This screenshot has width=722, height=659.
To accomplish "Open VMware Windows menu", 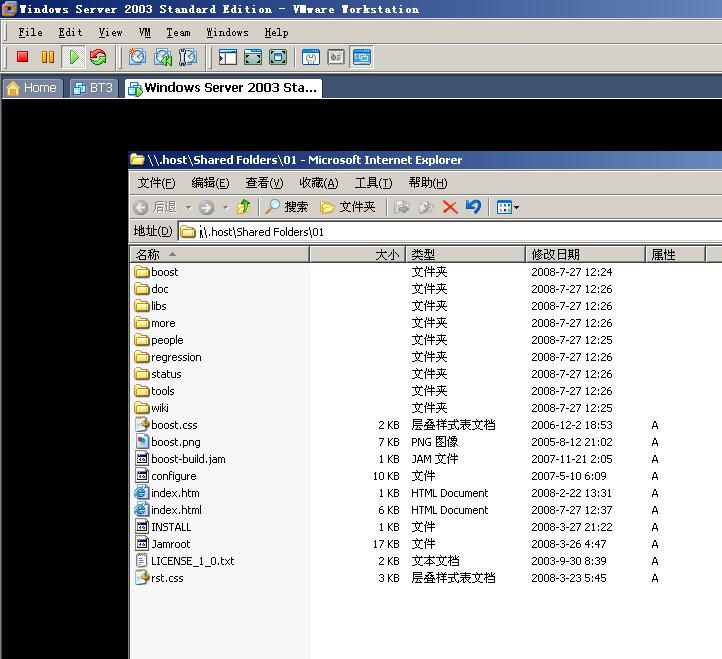I will pos(227,32).
